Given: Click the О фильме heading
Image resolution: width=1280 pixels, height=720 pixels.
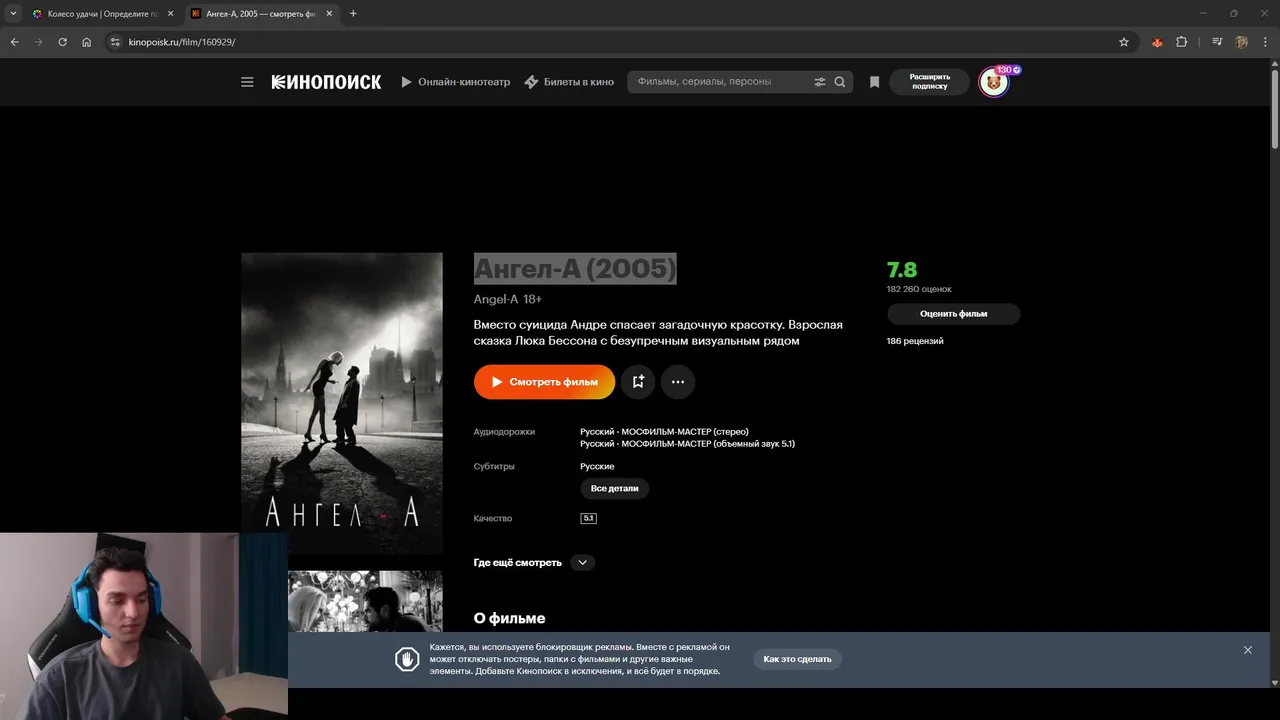Looking at the screenshot, I should (509, 618).
